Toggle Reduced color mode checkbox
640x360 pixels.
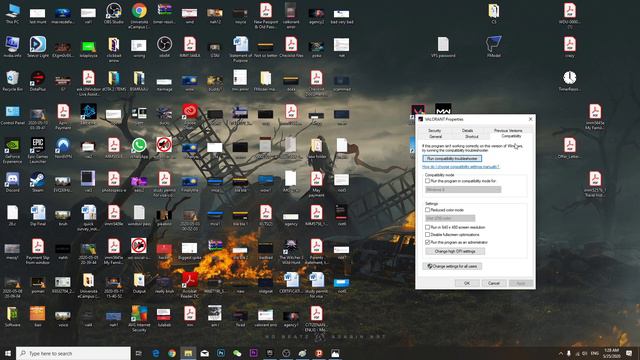[428, 210]
